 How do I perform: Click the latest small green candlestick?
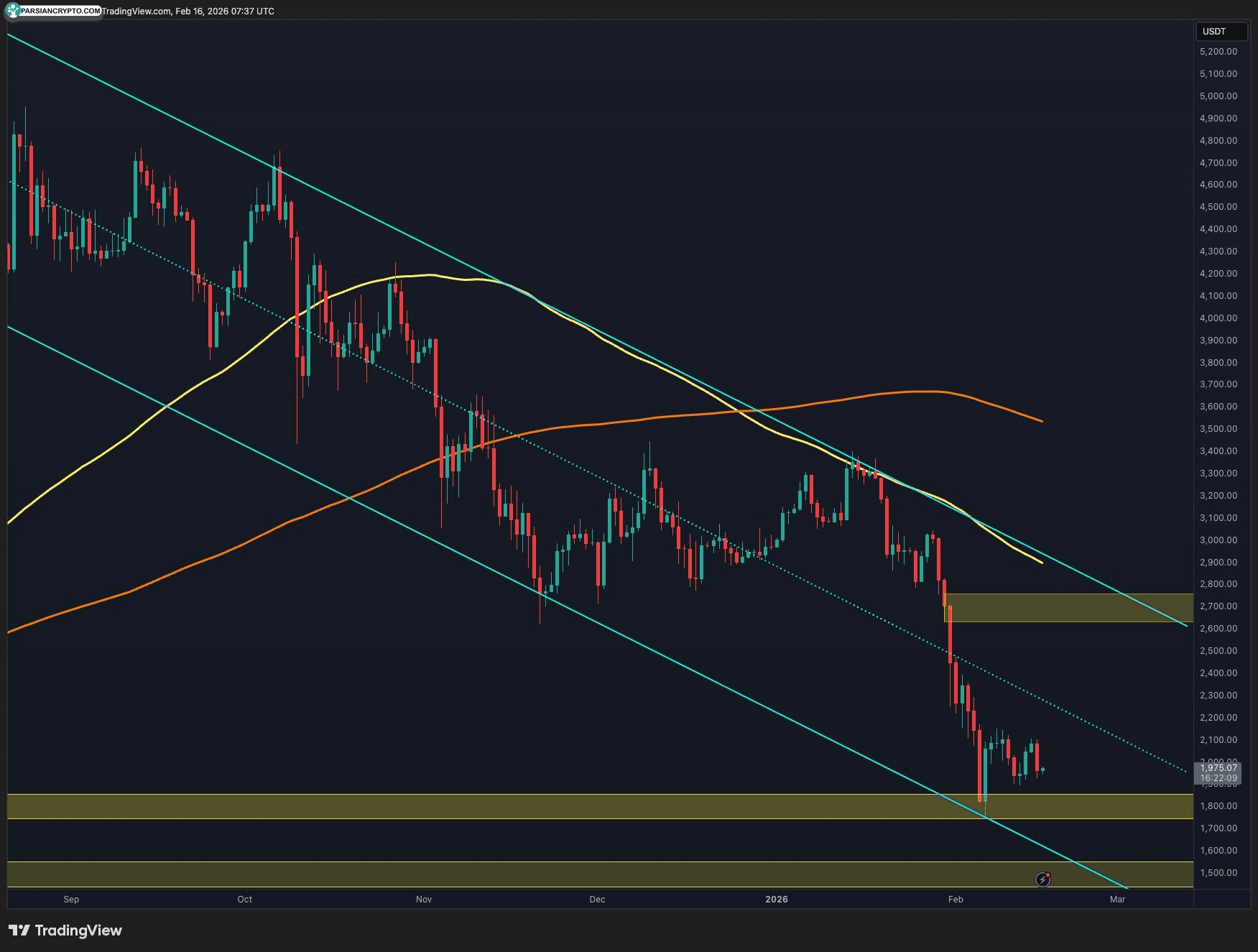tap(1042, 770)
